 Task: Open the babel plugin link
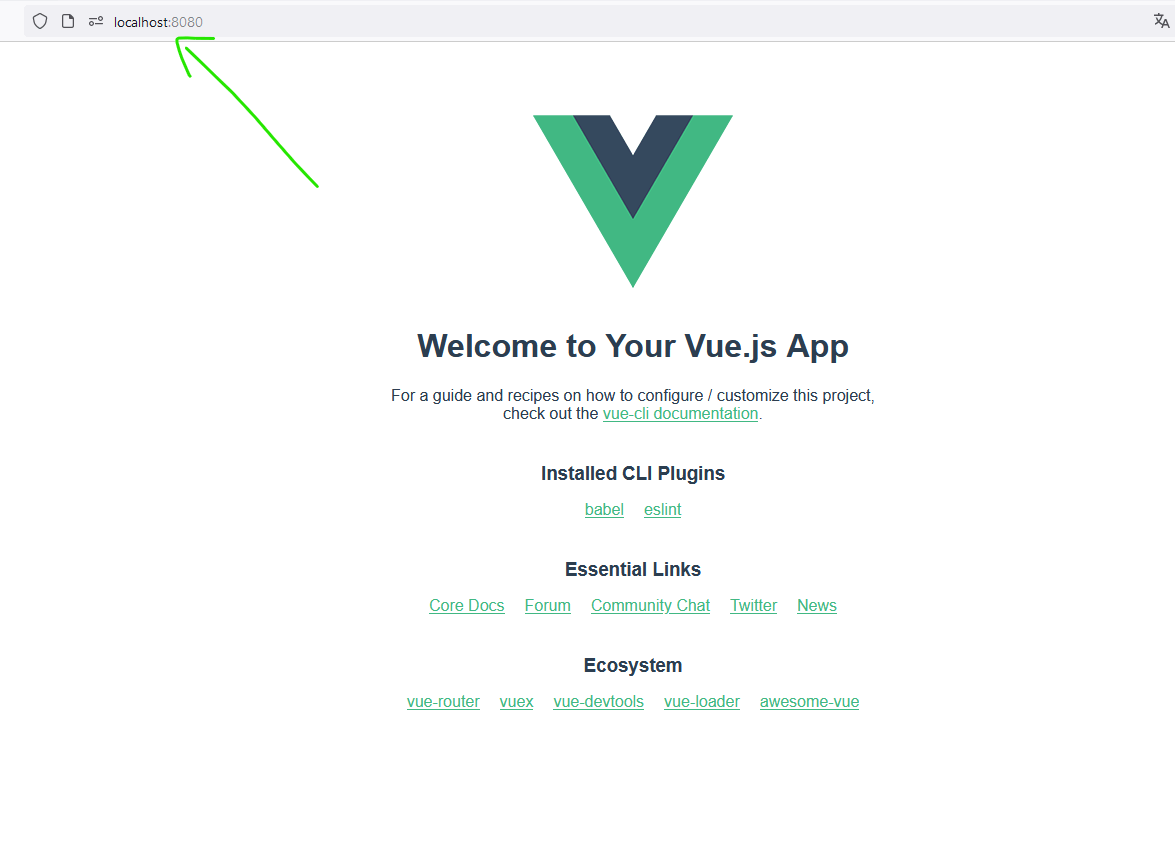tap(604, 509)
